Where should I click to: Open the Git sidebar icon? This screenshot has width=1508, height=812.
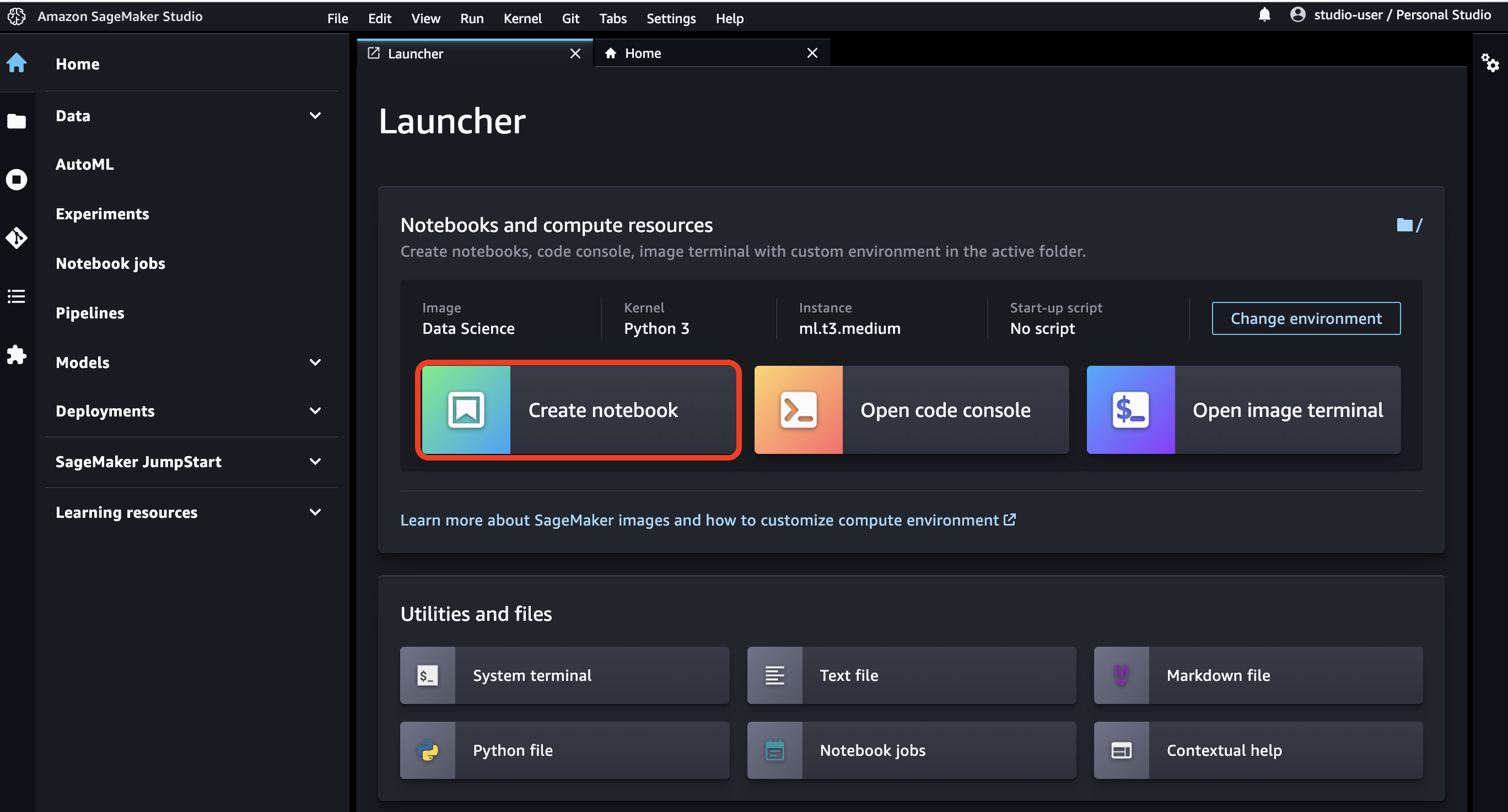(x=17, y=237)
